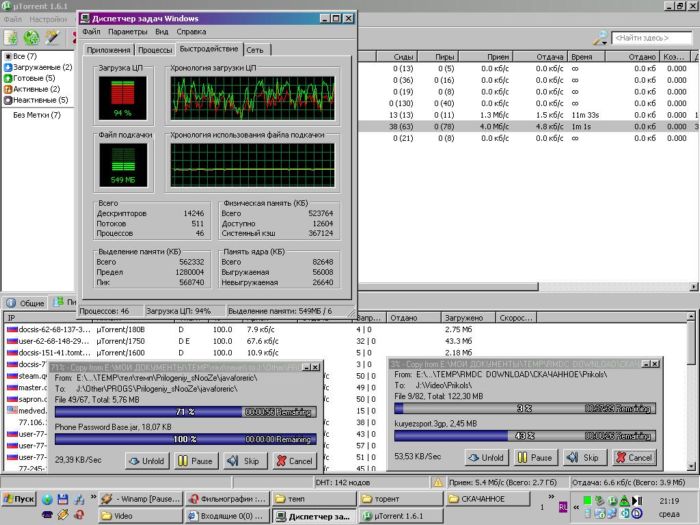This screenshot has height=525, width=700.
Task: Open the Вид menu in Task Manager
Action: click(x=162, y=32)
